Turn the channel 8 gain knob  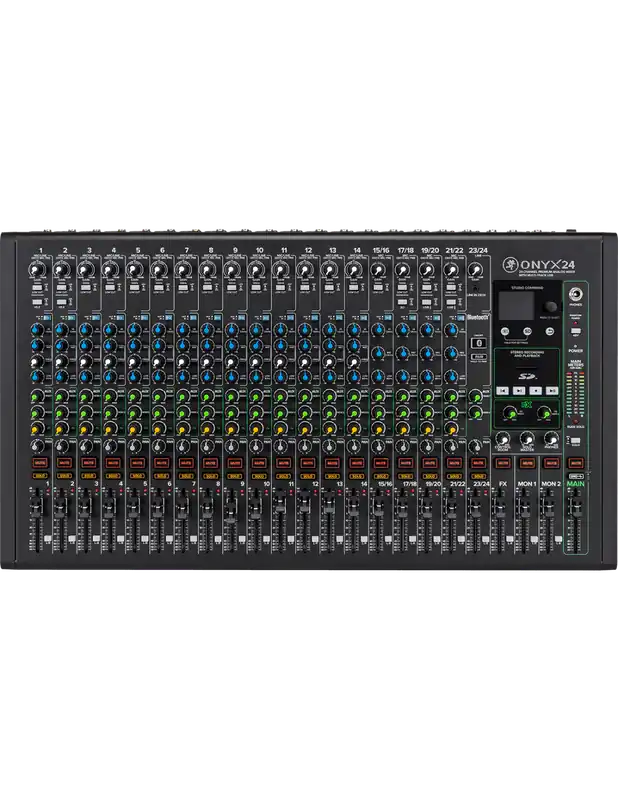point(207,269)
